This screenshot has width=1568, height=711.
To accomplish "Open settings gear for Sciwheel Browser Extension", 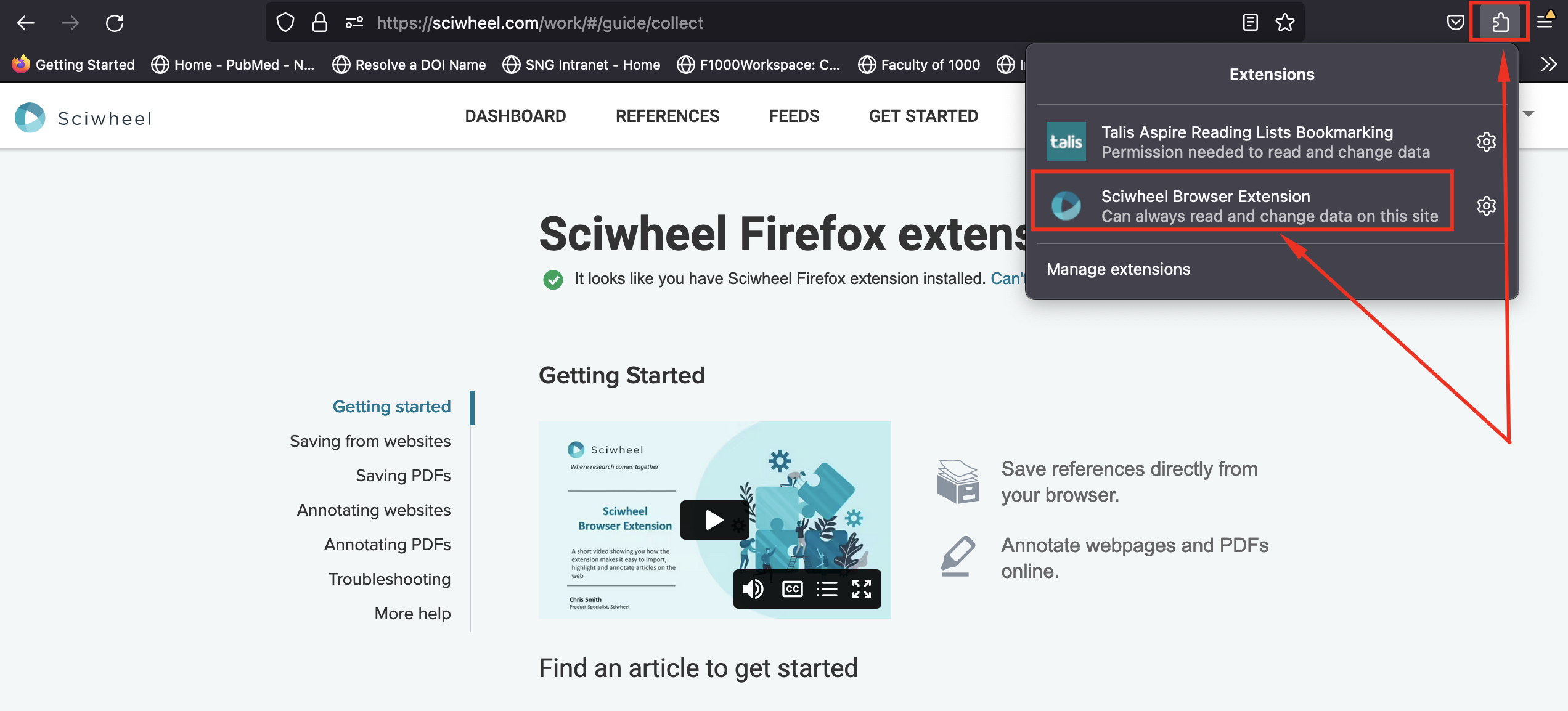I will (x=1486, y=206).
